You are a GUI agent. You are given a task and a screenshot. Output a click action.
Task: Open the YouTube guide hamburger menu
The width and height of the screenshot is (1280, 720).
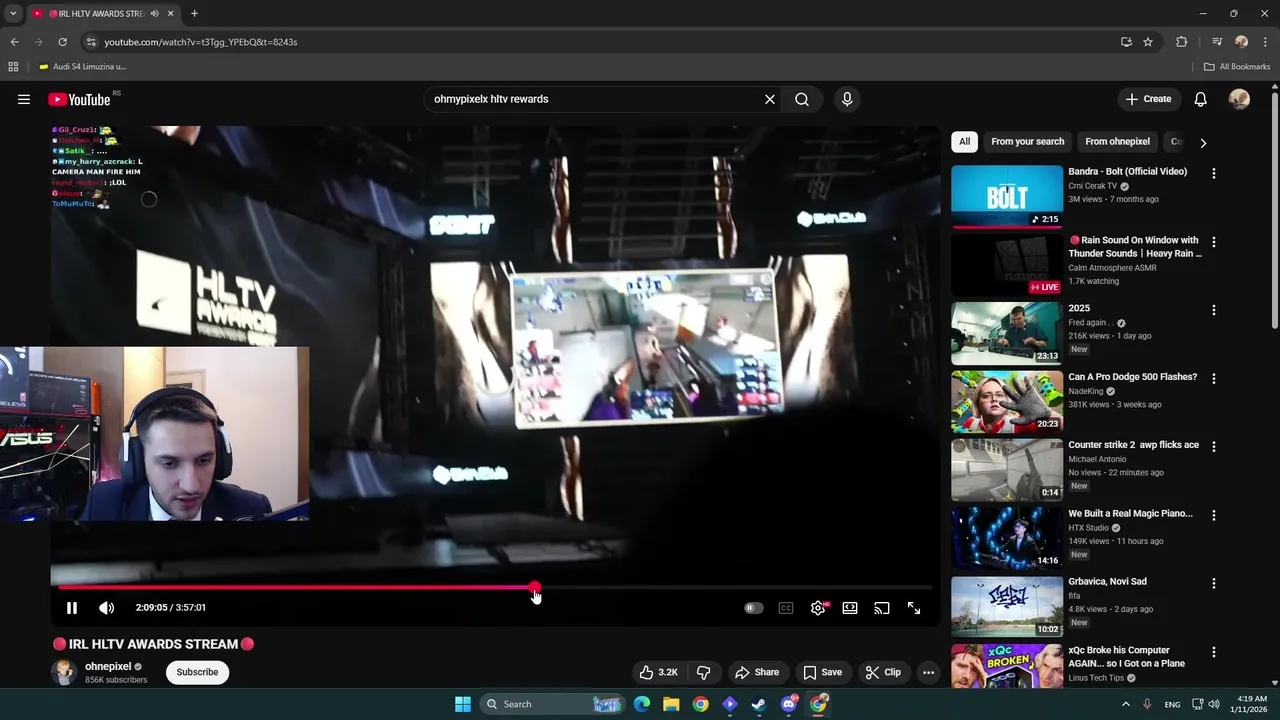pos(23,99)
